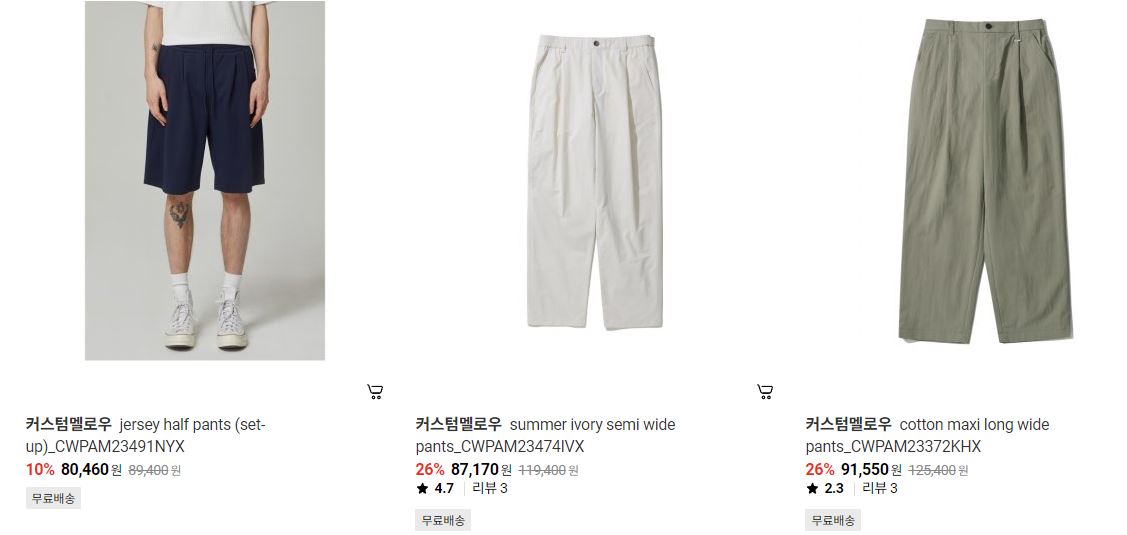Open khaki cotton maxi wide pants image
1127x535 pixels.
pyautogui.click(x=985, y=180)
